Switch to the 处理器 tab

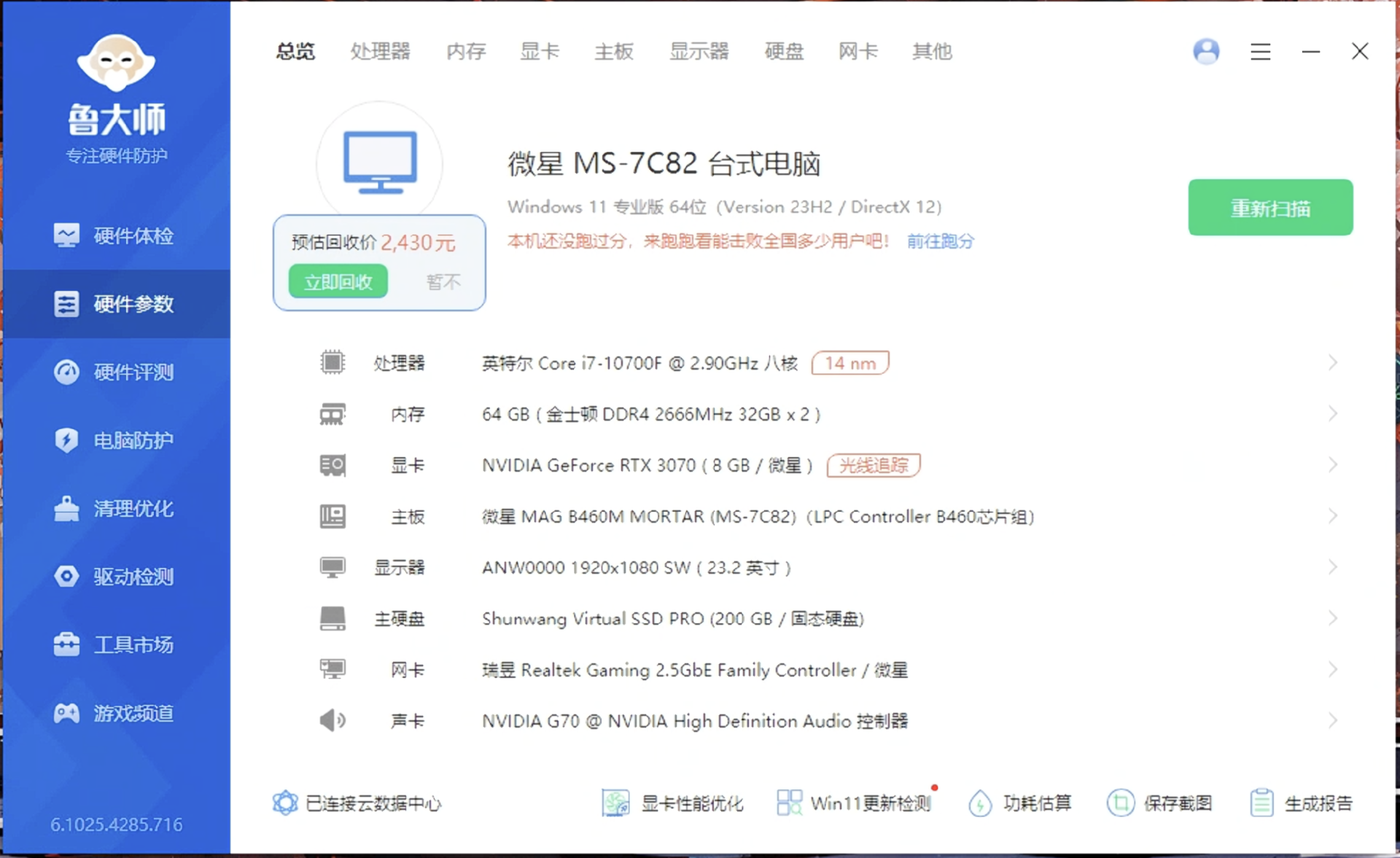pos(380,51)
